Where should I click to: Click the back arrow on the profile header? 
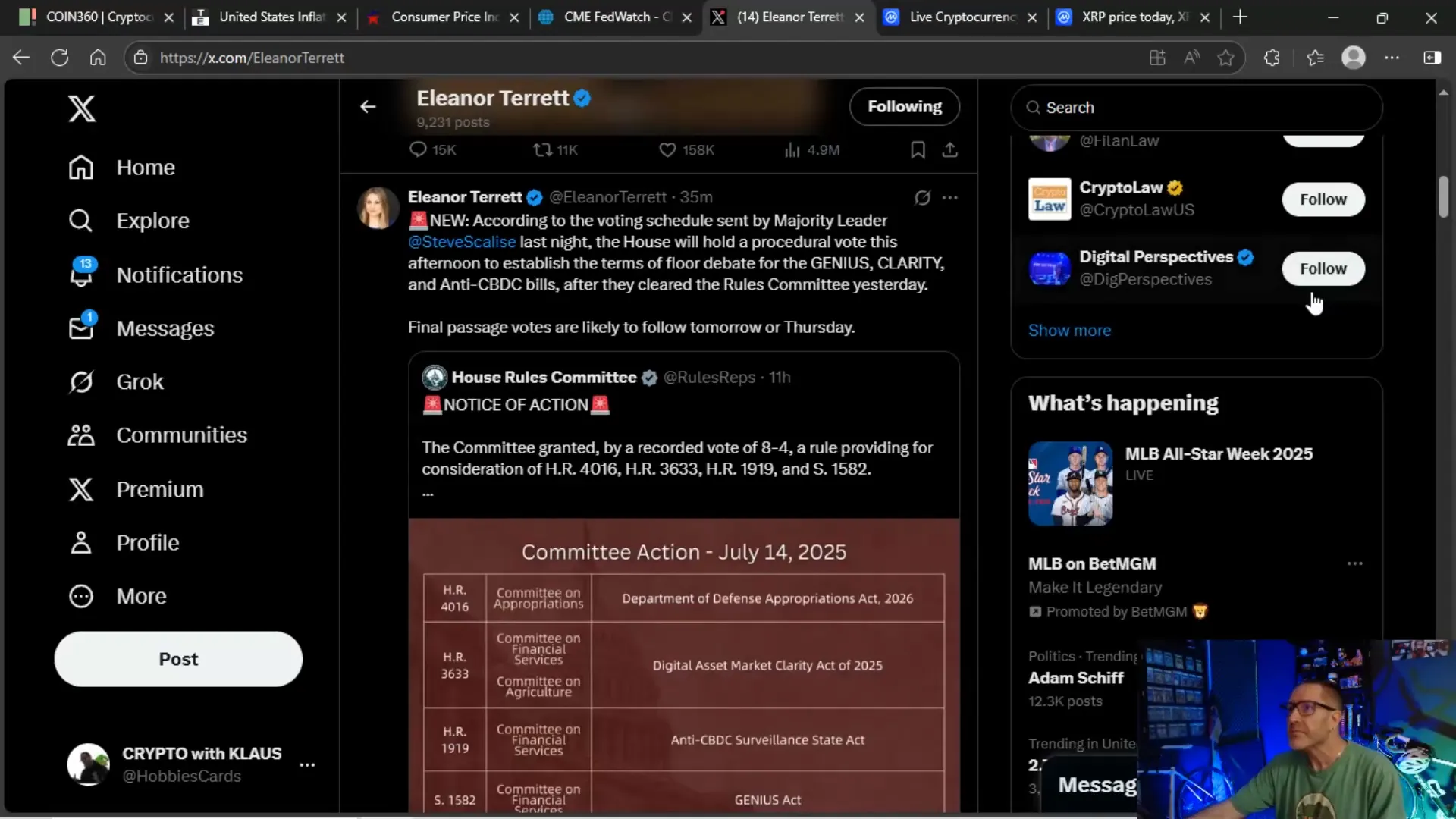click(368, 107)
